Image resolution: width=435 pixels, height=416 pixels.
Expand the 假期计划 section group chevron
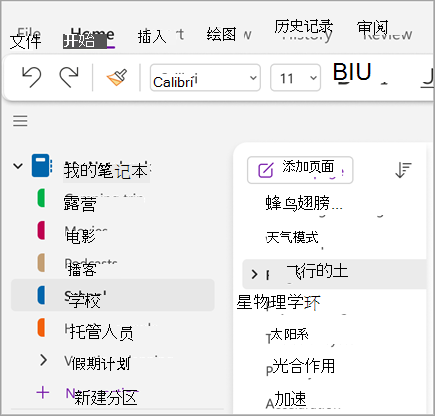(43, 360)
